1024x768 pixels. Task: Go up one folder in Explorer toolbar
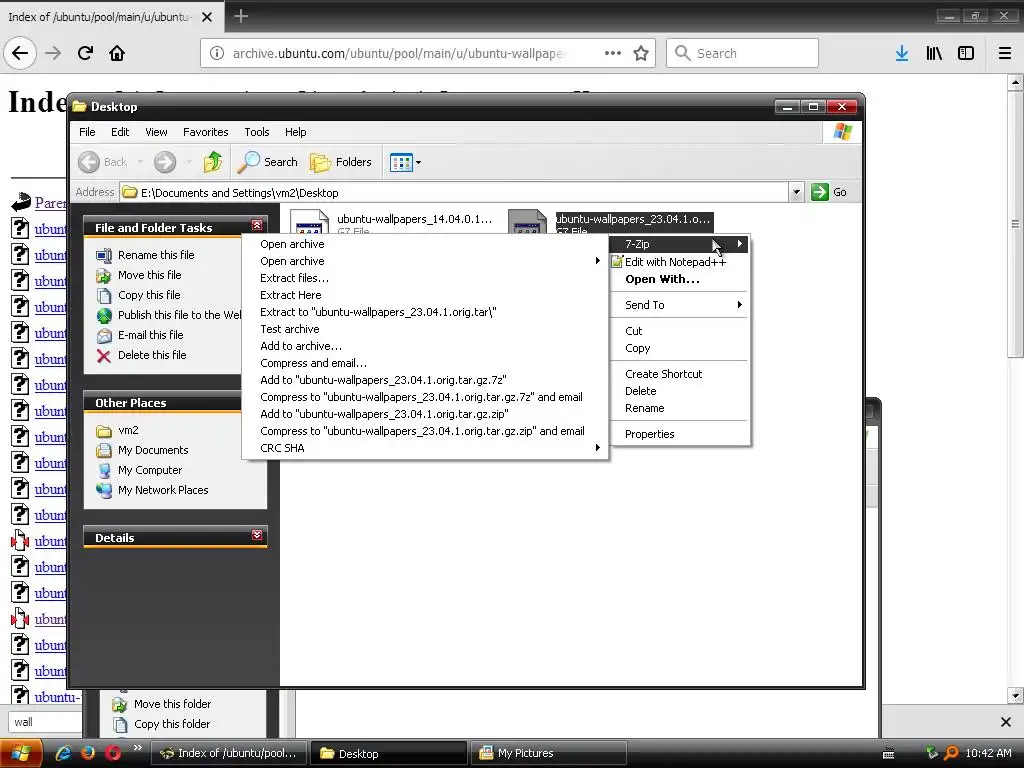(x=212, y=162)
